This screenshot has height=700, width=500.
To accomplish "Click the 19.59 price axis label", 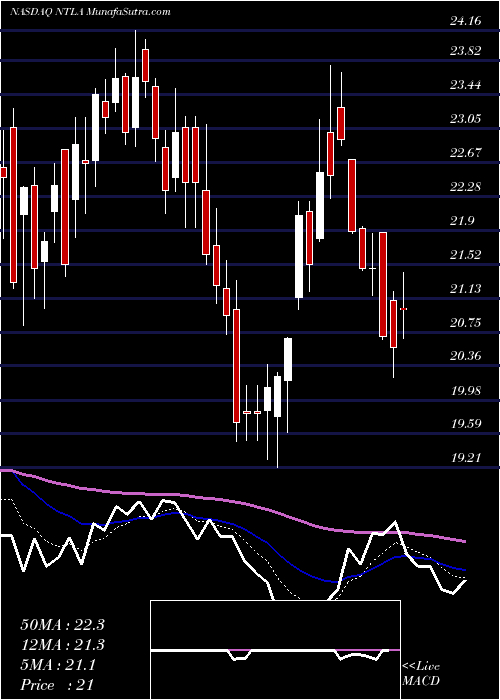I will [466, 424].
